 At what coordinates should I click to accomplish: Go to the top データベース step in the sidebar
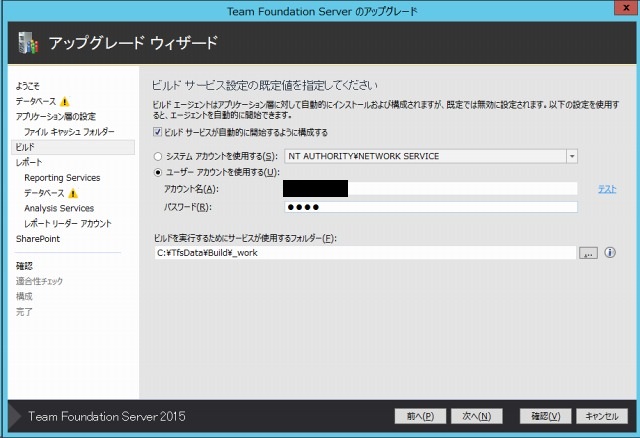click(x=36, y=101)
